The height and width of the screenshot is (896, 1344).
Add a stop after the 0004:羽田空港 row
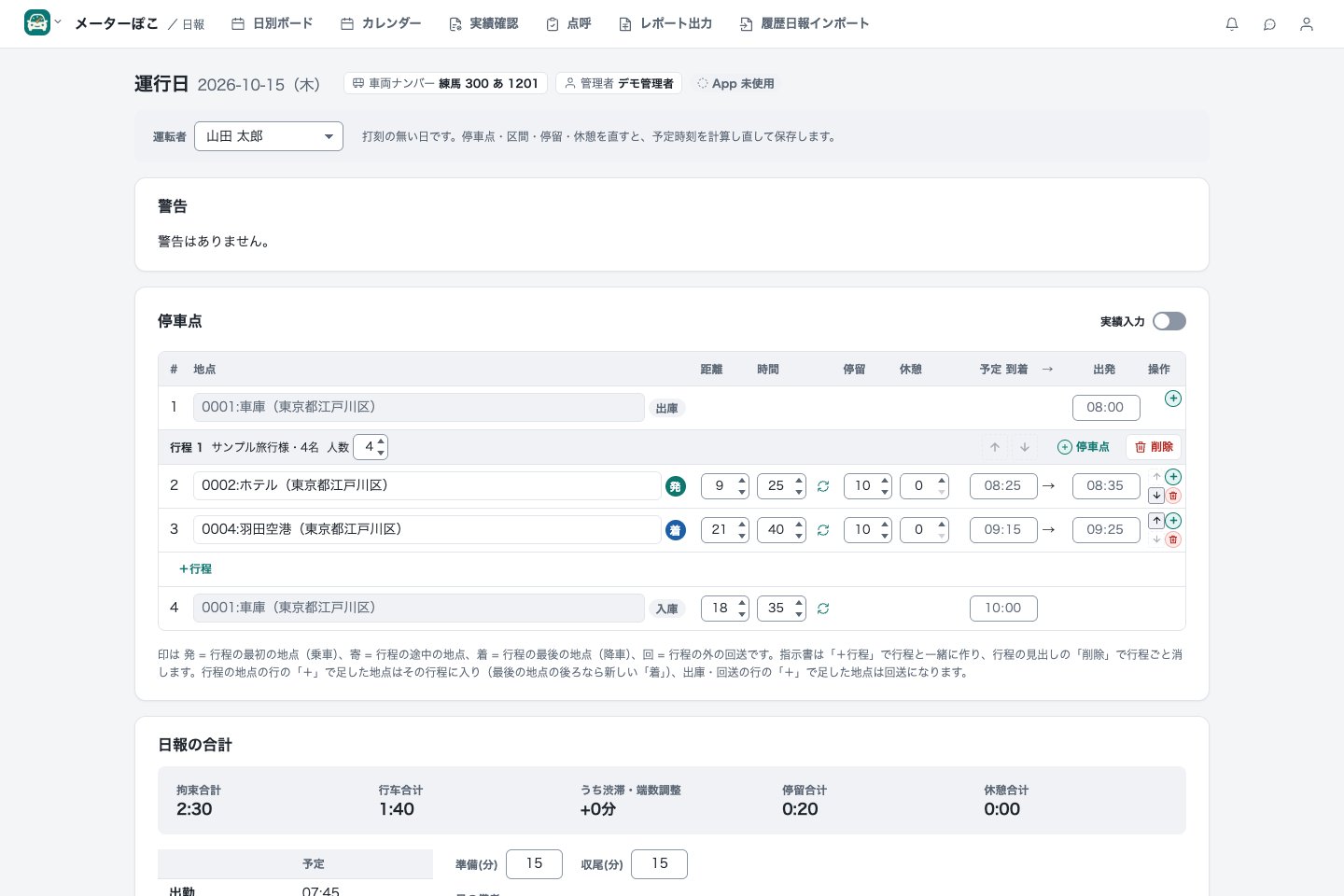click(x=1173, y=521)
